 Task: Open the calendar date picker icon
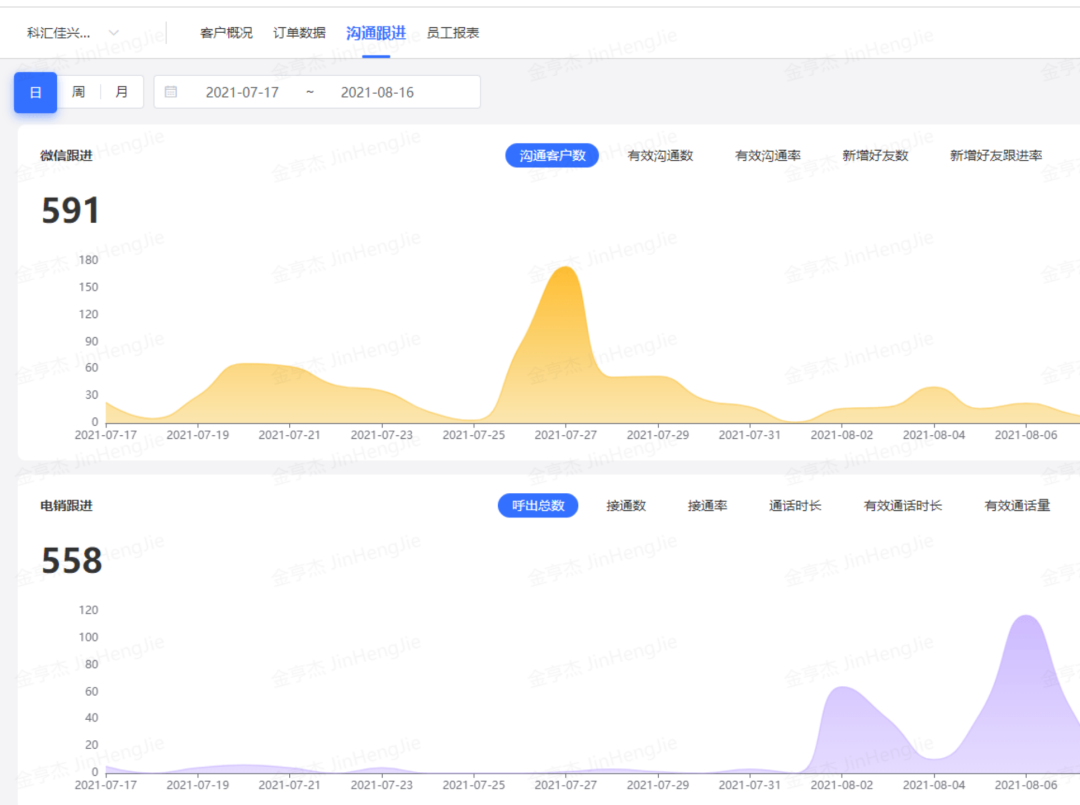170,91
